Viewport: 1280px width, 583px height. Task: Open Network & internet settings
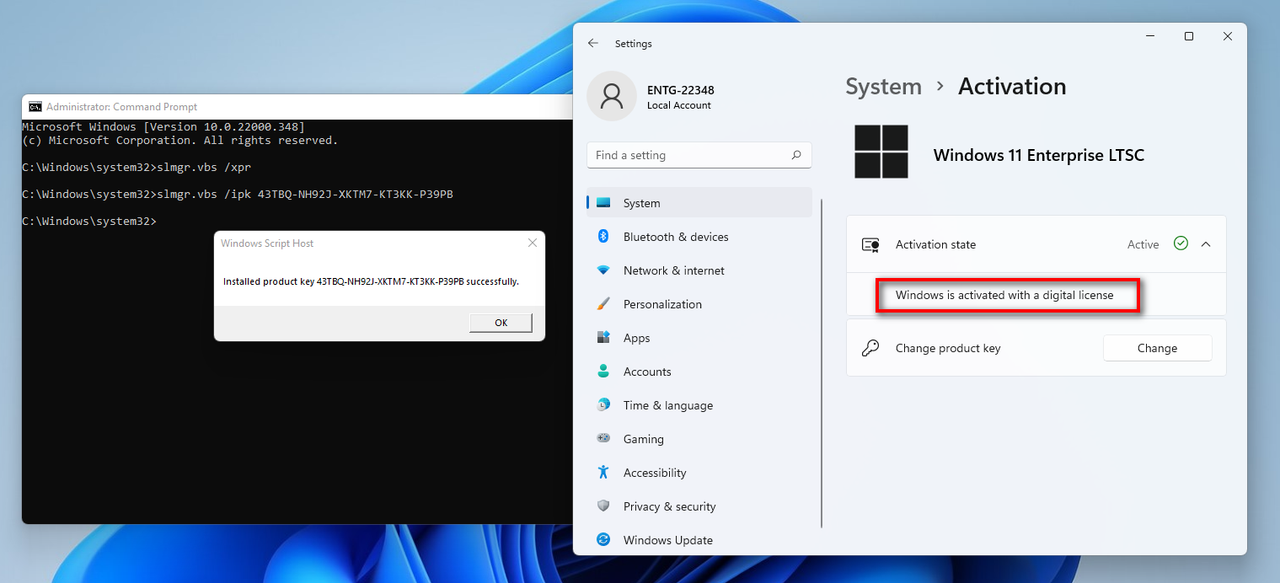click(x=699, y=270)
